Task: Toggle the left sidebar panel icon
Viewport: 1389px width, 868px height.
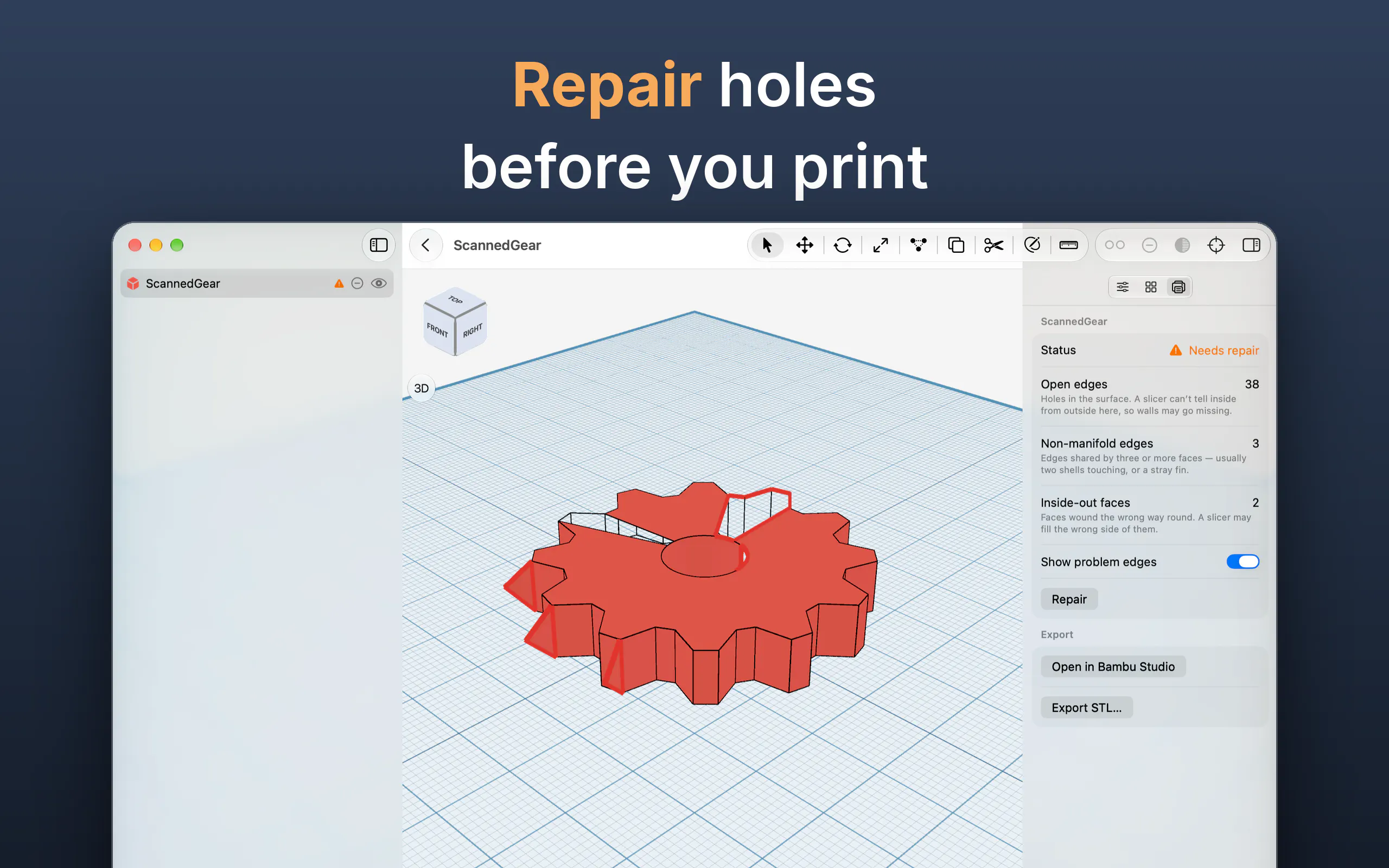Action: [x=379, y=245]
